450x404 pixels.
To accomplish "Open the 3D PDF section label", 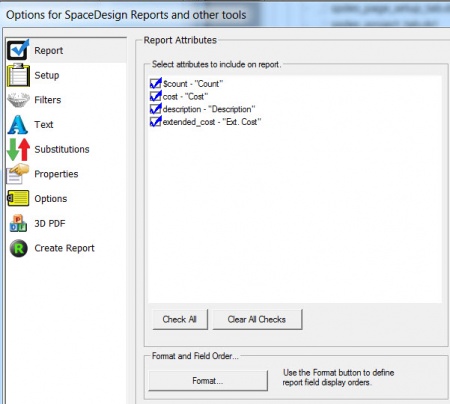I will pos(50,223).
